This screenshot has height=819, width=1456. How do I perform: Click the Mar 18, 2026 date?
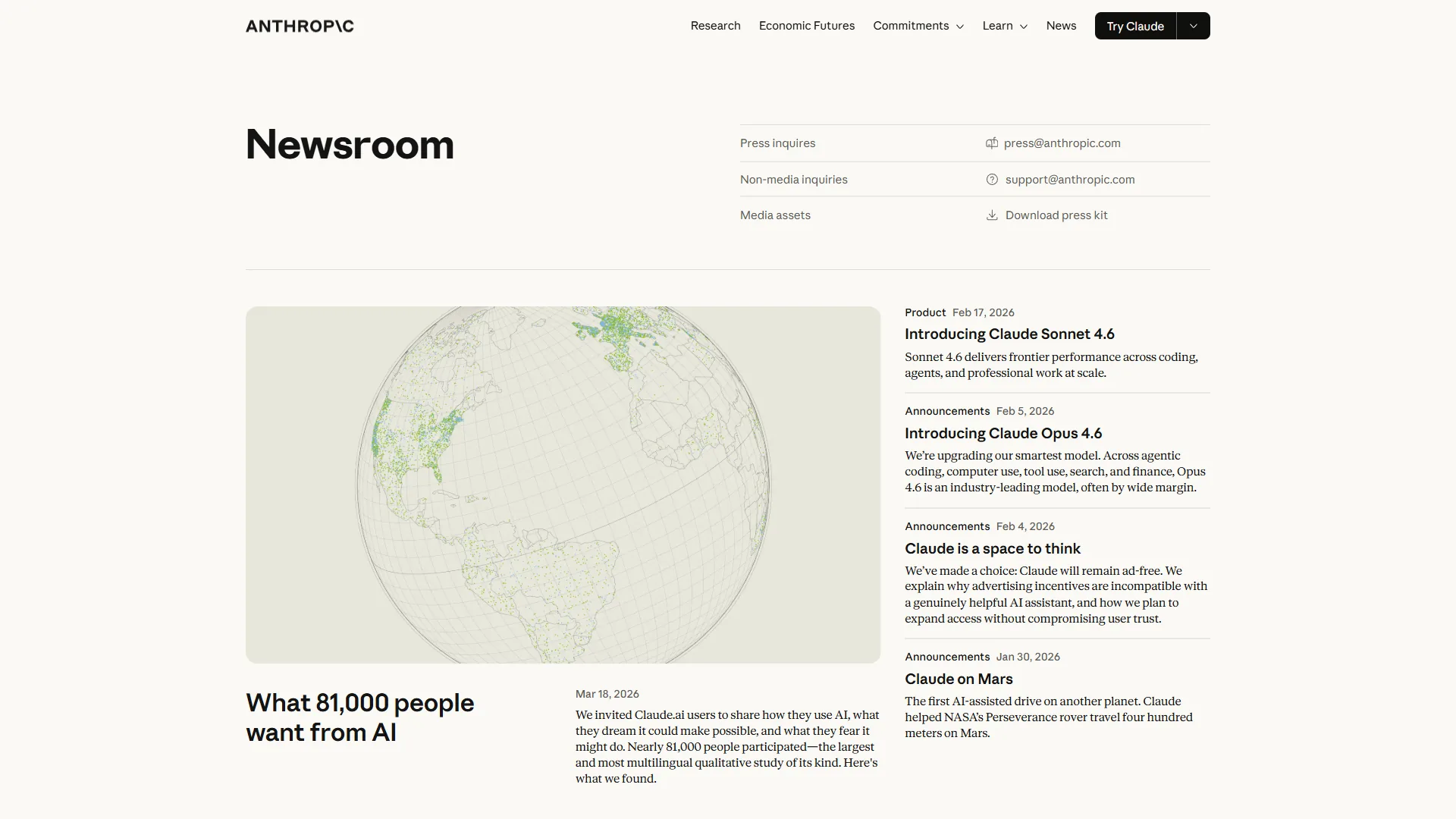[607, 694]
